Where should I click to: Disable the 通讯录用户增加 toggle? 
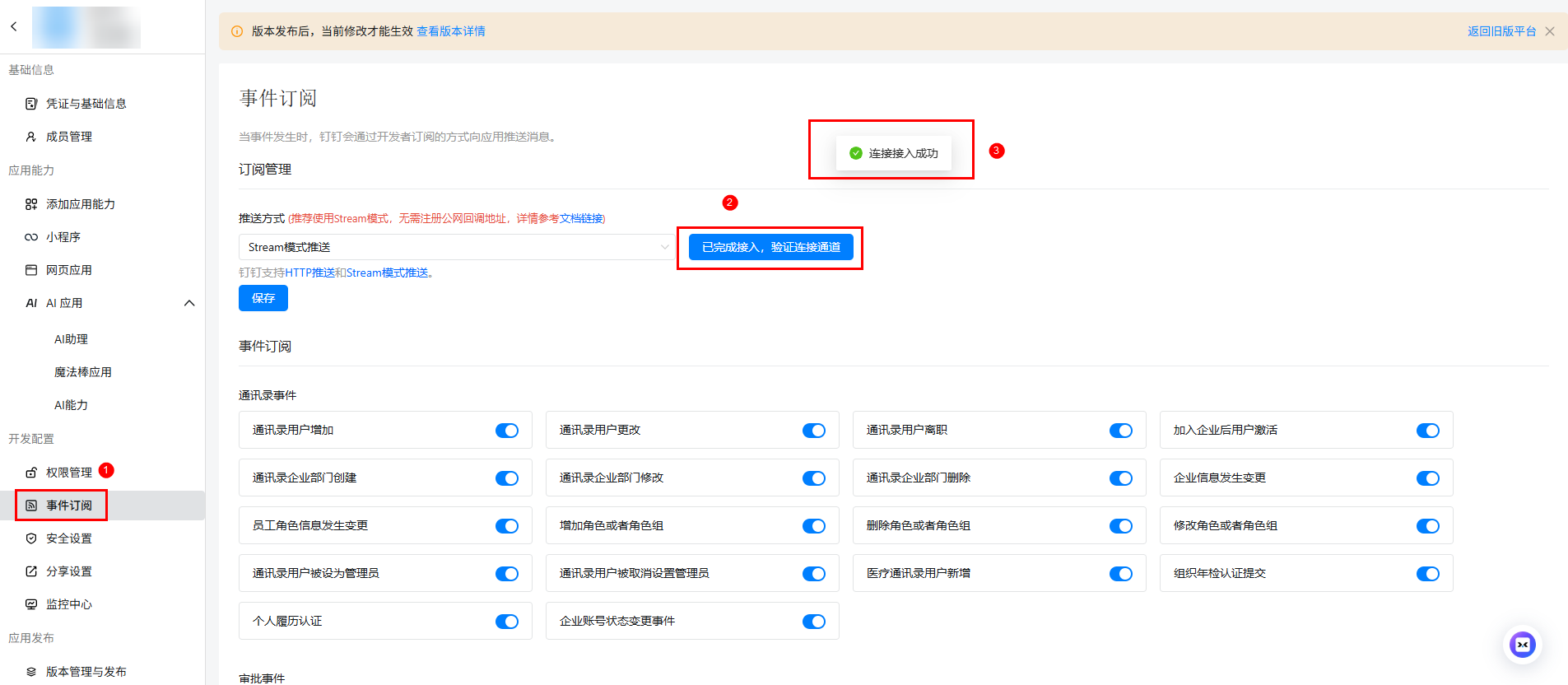(x=506, y=431)
